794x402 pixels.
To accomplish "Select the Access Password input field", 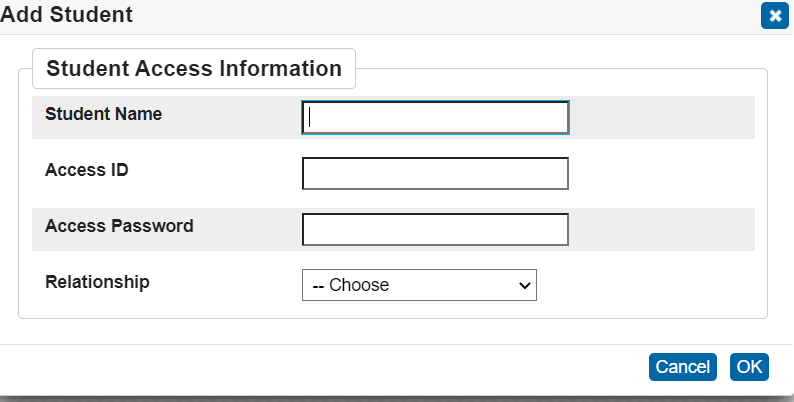I will pos(435,230).
